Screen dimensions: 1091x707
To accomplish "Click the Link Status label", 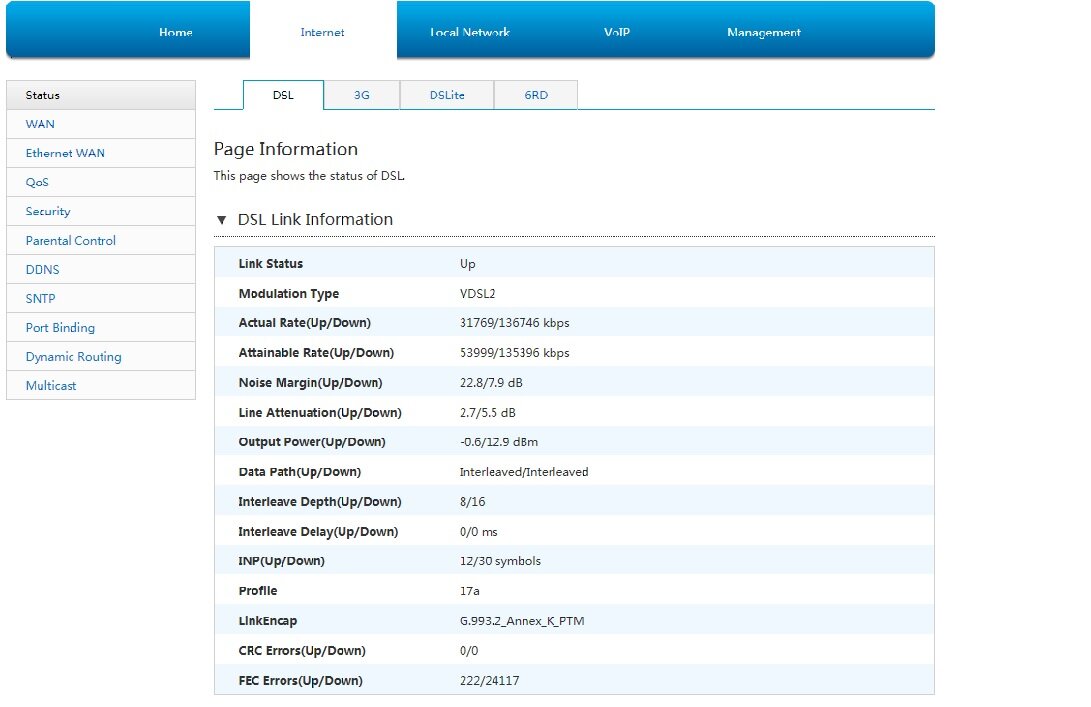I will (x=271, y=264).
